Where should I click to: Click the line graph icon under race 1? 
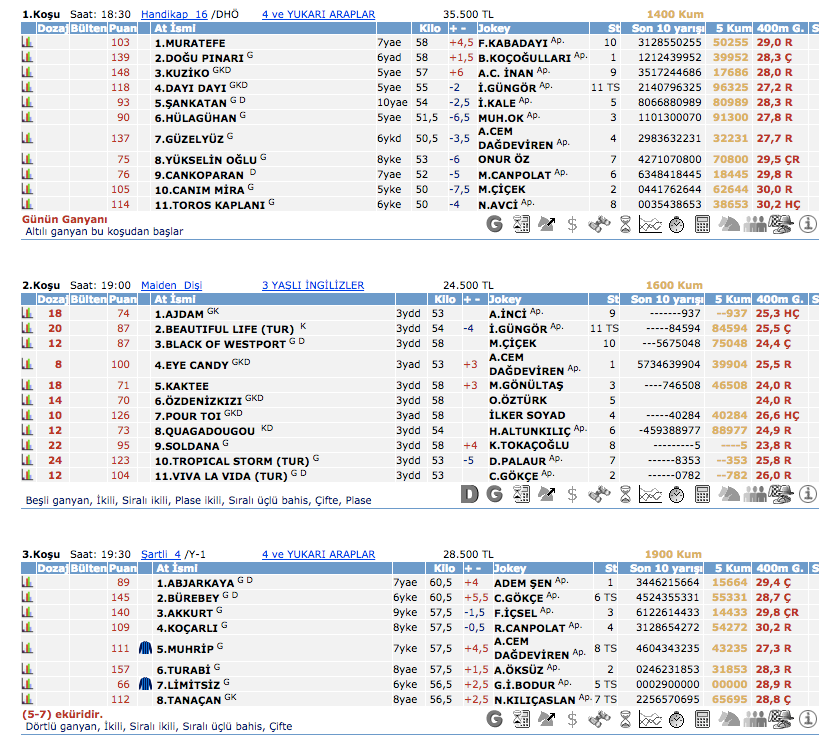tap(651, 225)
